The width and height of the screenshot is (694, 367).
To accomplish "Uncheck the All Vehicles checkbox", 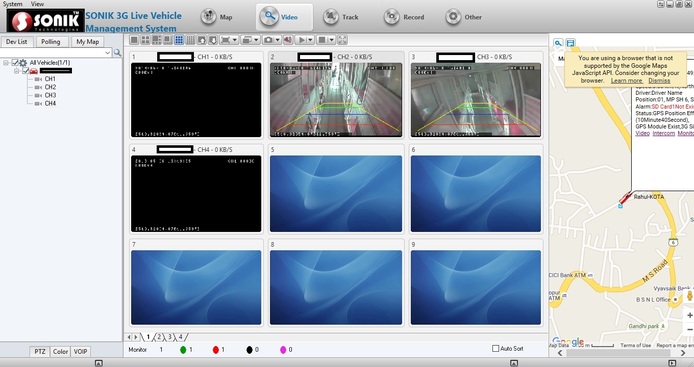I will coord(15,62).
